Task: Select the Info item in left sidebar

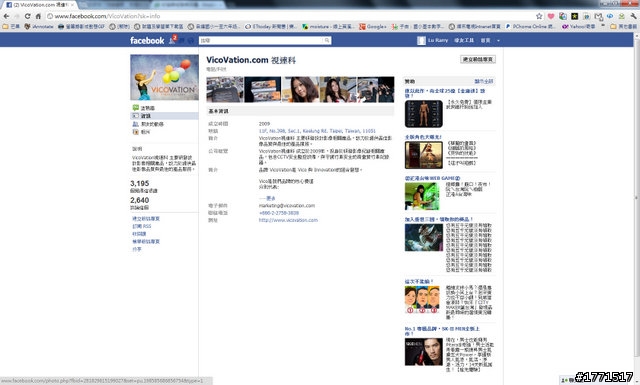Action: tap(164, 116)
